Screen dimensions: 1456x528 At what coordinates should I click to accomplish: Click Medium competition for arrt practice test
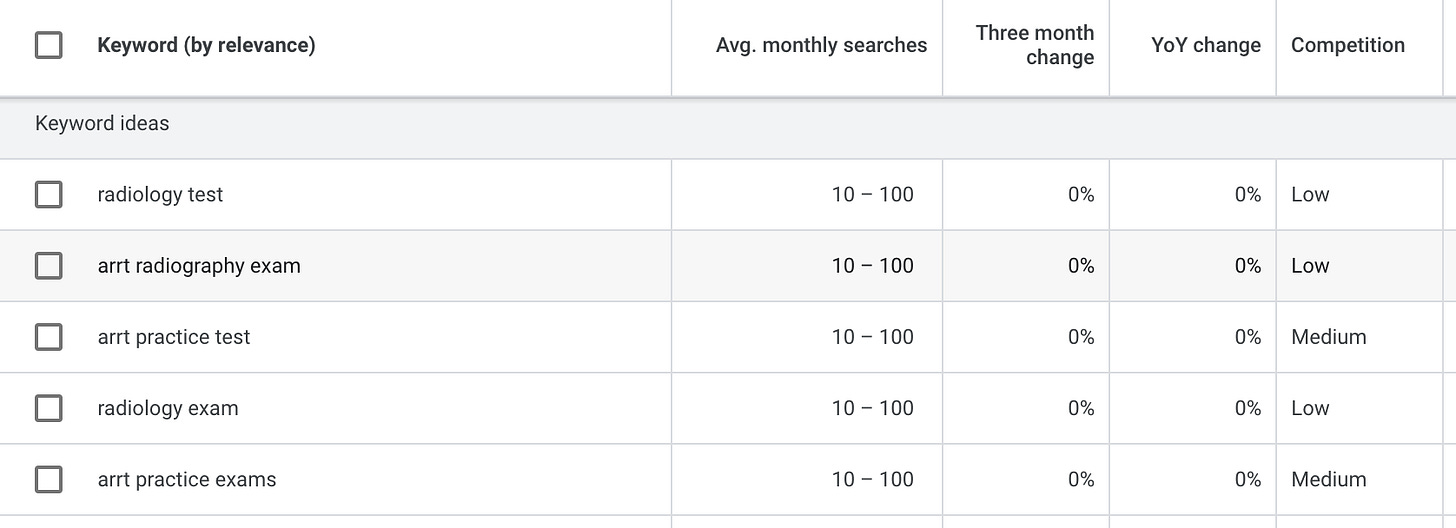[x=1328, y=337]
